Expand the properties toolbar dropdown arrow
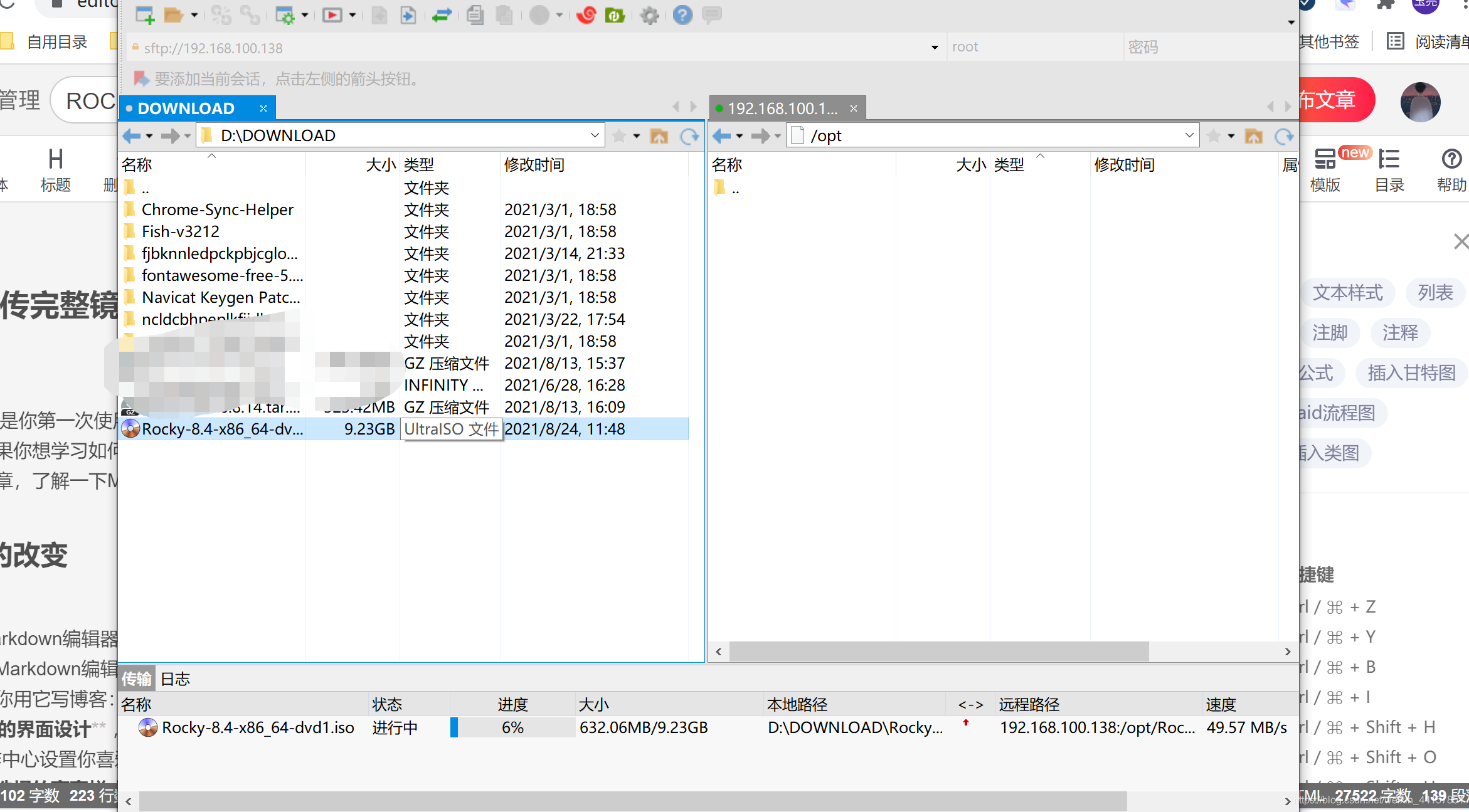Viewport: 1469px width, 812px height. (x=305, y=15)
